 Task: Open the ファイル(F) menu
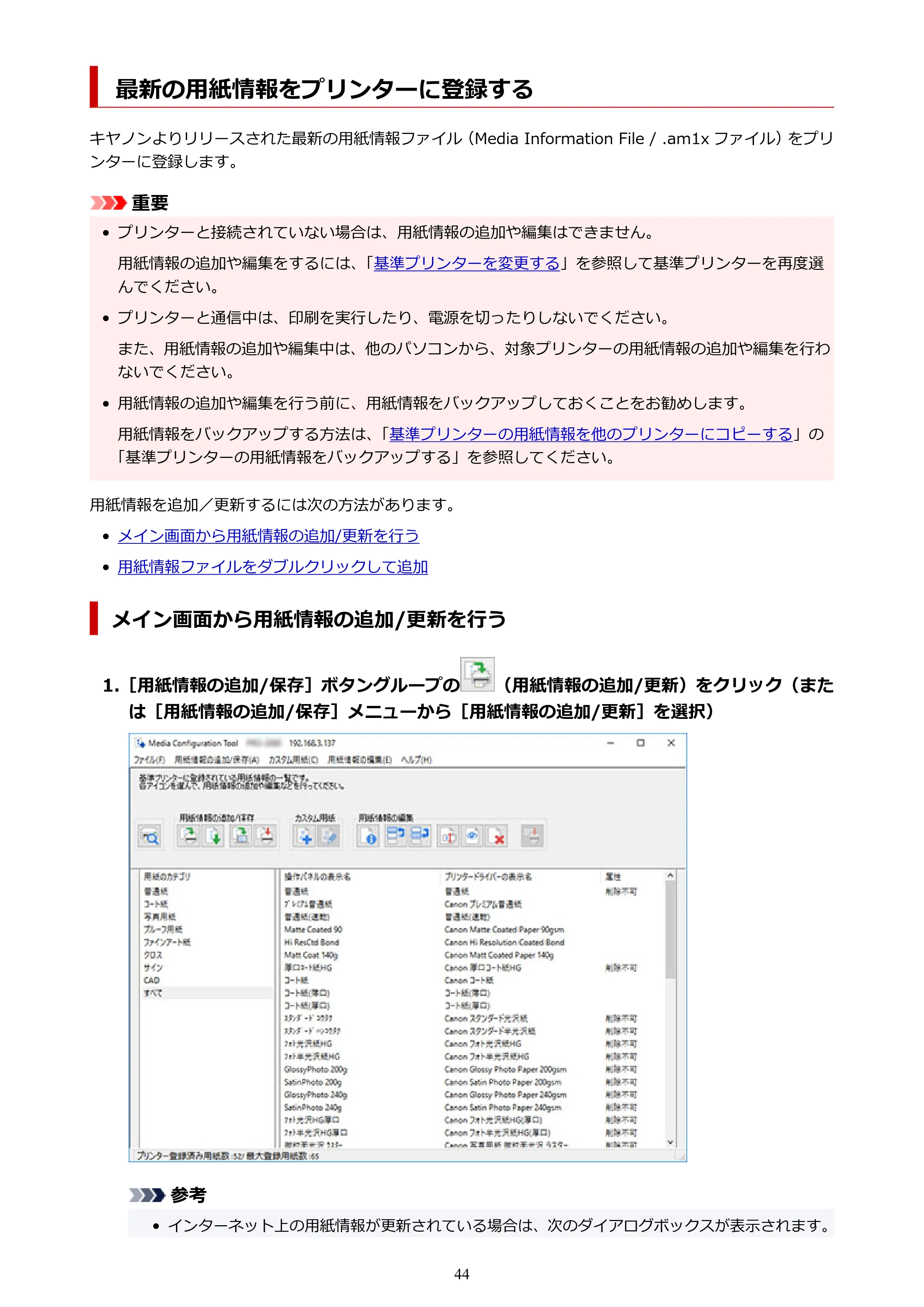tap(149, 760)
